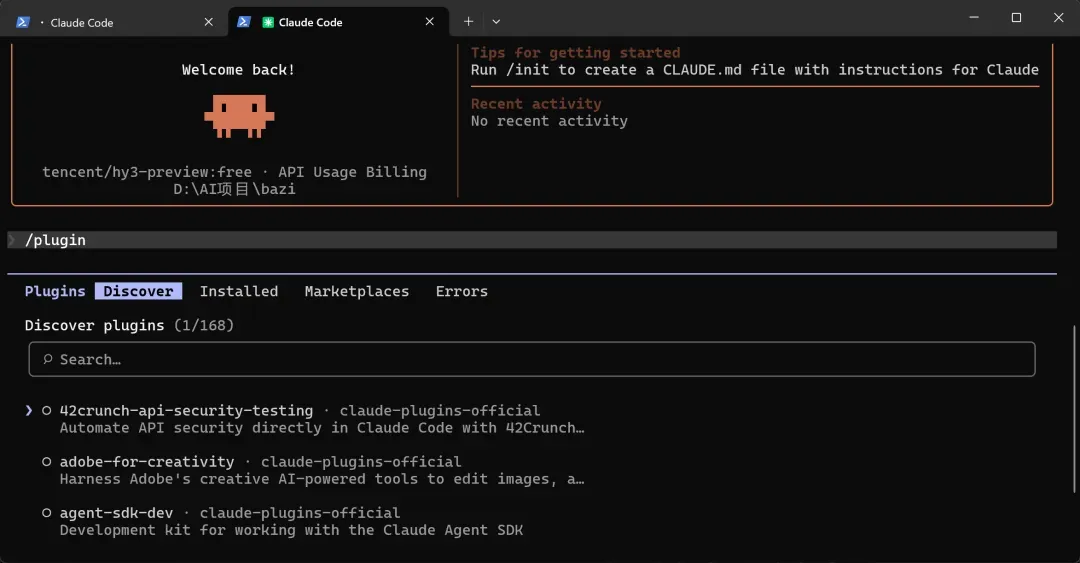The image size is (1080, 563).
Task: Minimize the terminal window
Action: (x=974, y=18)
